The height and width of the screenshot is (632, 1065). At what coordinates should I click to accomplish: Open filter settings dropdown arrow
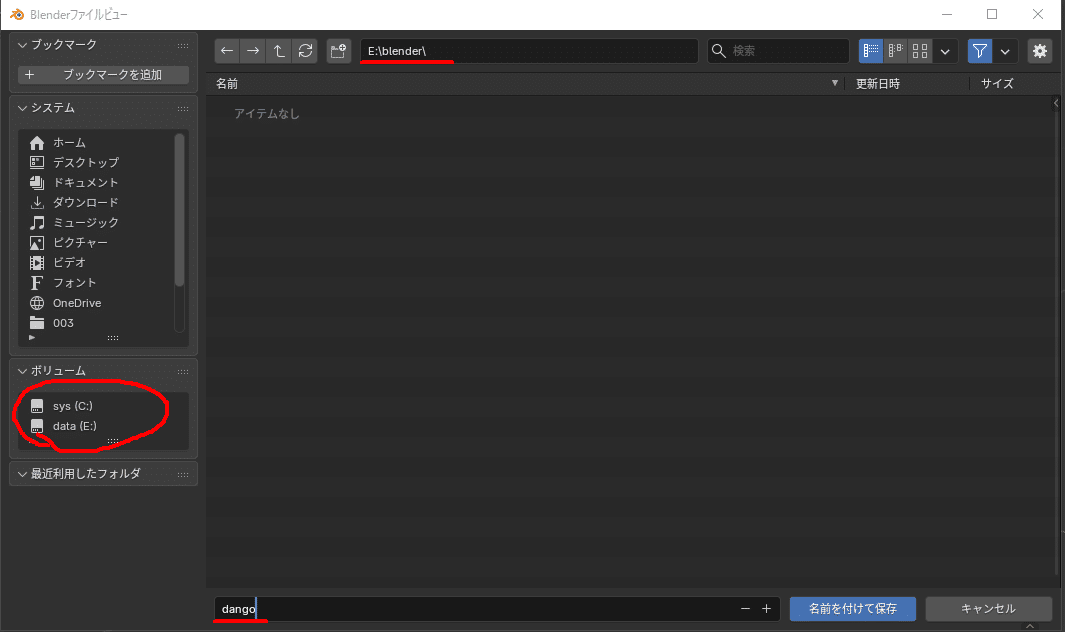coord(1005,51)
